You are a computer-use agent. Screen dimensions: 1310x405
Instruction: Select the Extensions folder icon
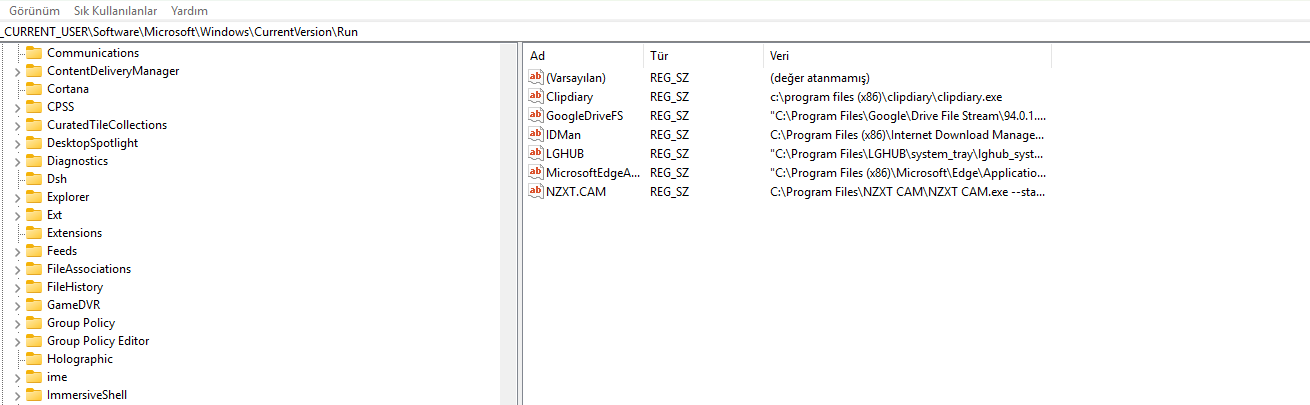click(x=33, y=233)
